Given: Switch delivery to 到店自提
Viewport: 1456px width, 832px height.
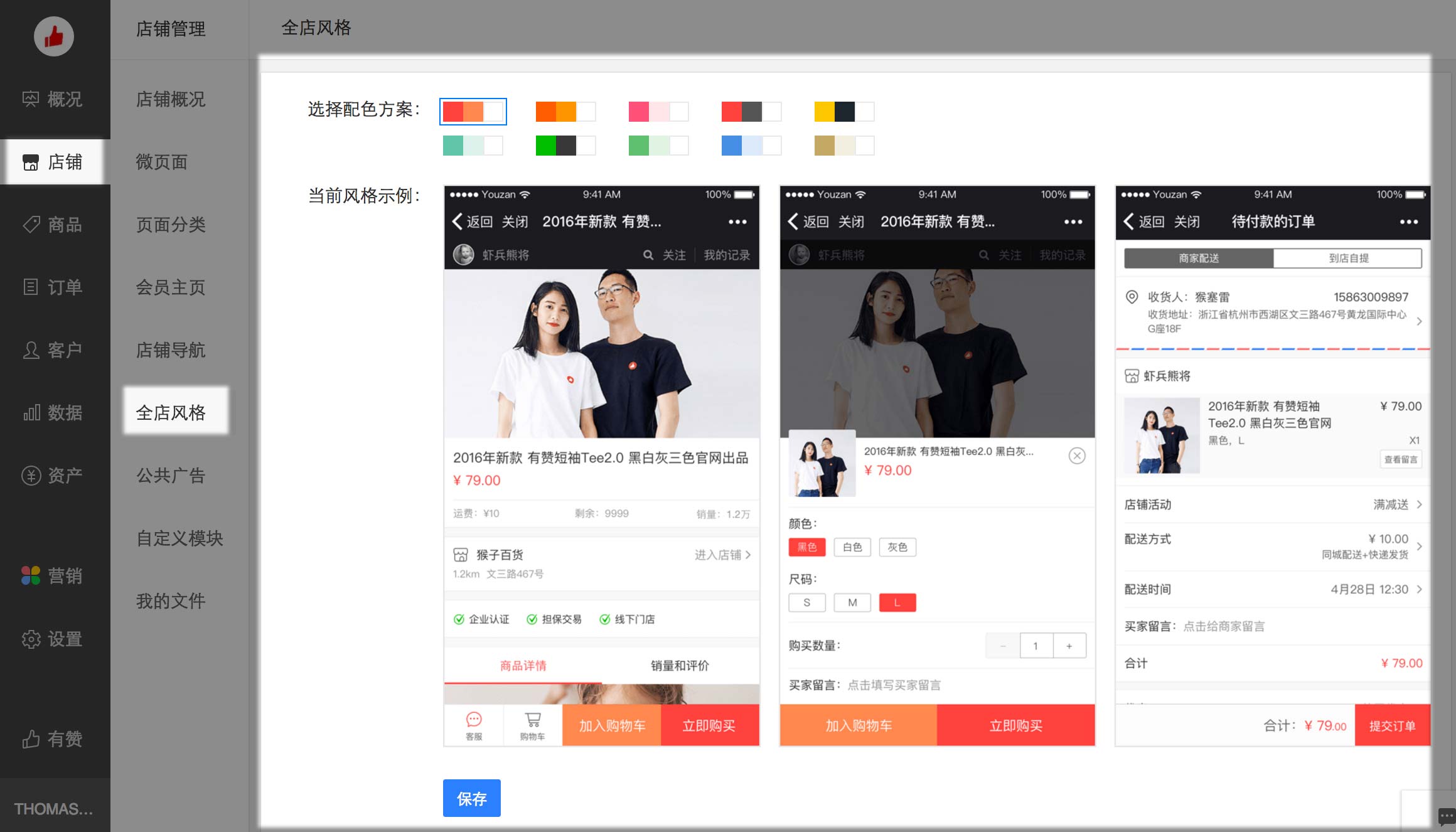Looking at the screenshot, I should (1348, 258).
